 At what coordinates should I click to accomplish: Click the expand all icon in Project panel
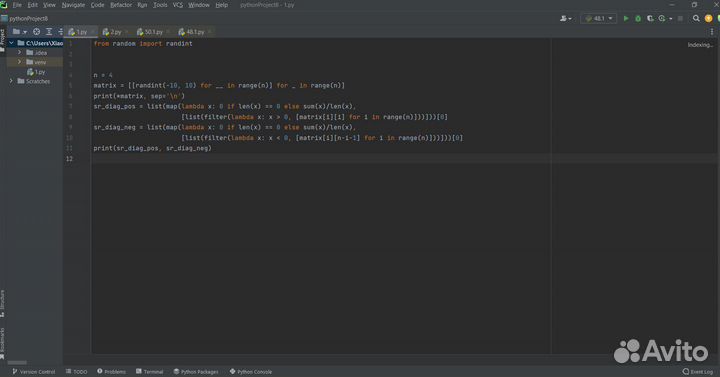point(49,32)
